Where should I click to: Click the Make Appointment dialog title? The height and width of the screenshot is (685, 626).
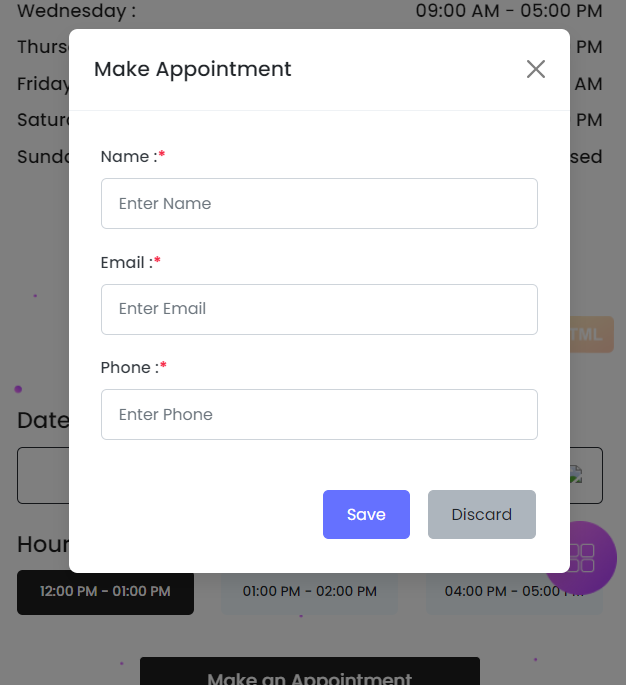coord(193,69)
